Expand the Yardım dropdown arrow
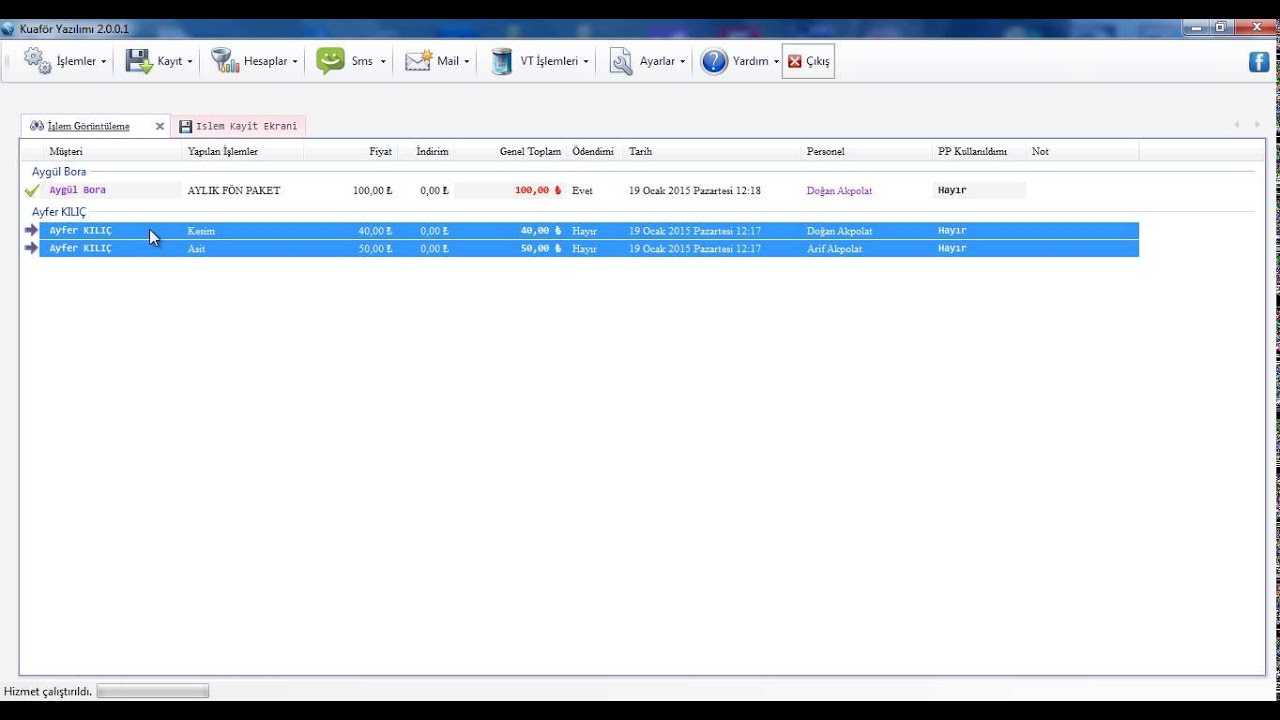The height and width of the screenshot is (720, 1280). 776,62
